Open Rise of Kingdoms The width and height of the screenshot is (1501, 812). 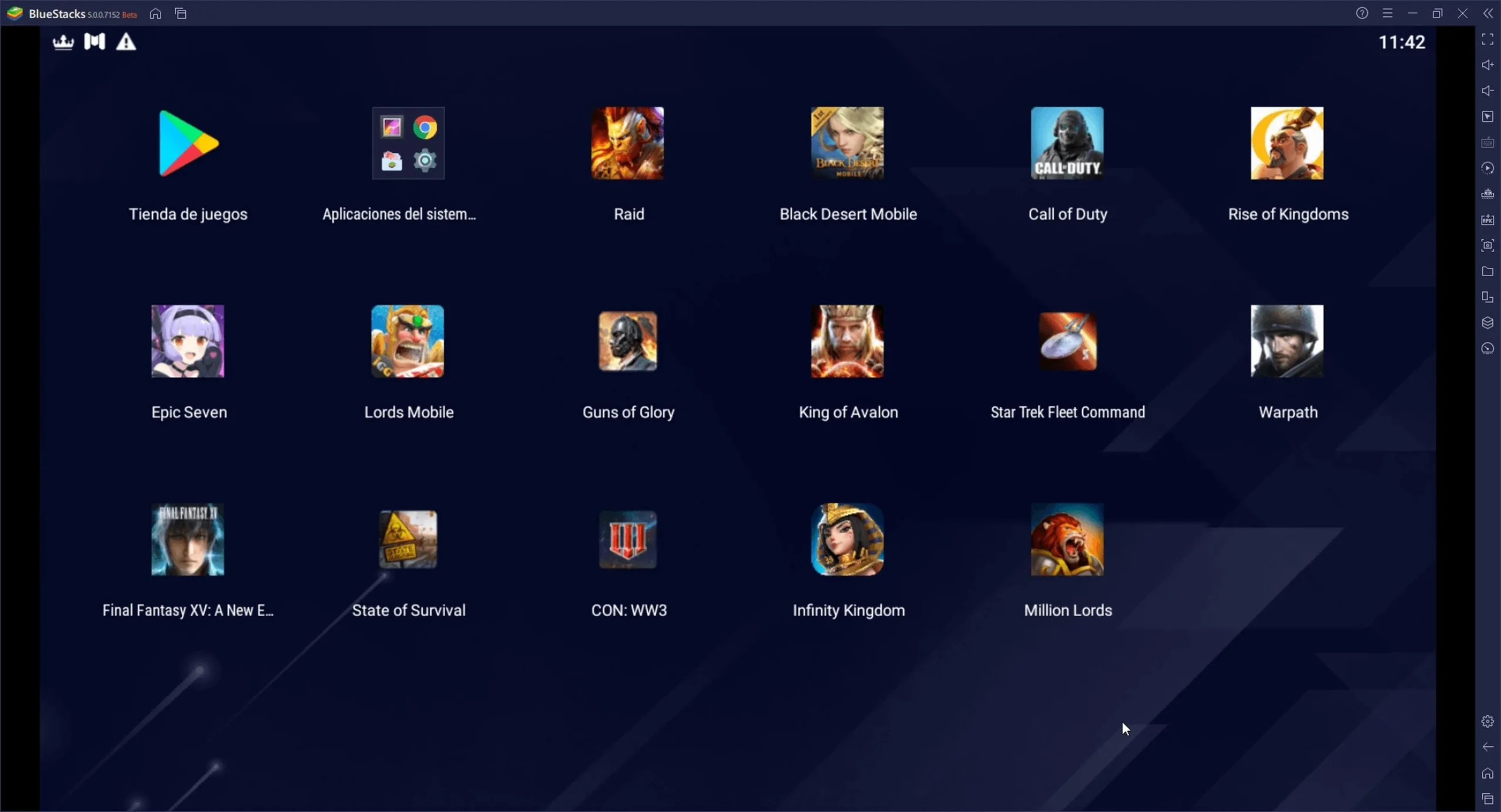click(x=1287, y=144)
